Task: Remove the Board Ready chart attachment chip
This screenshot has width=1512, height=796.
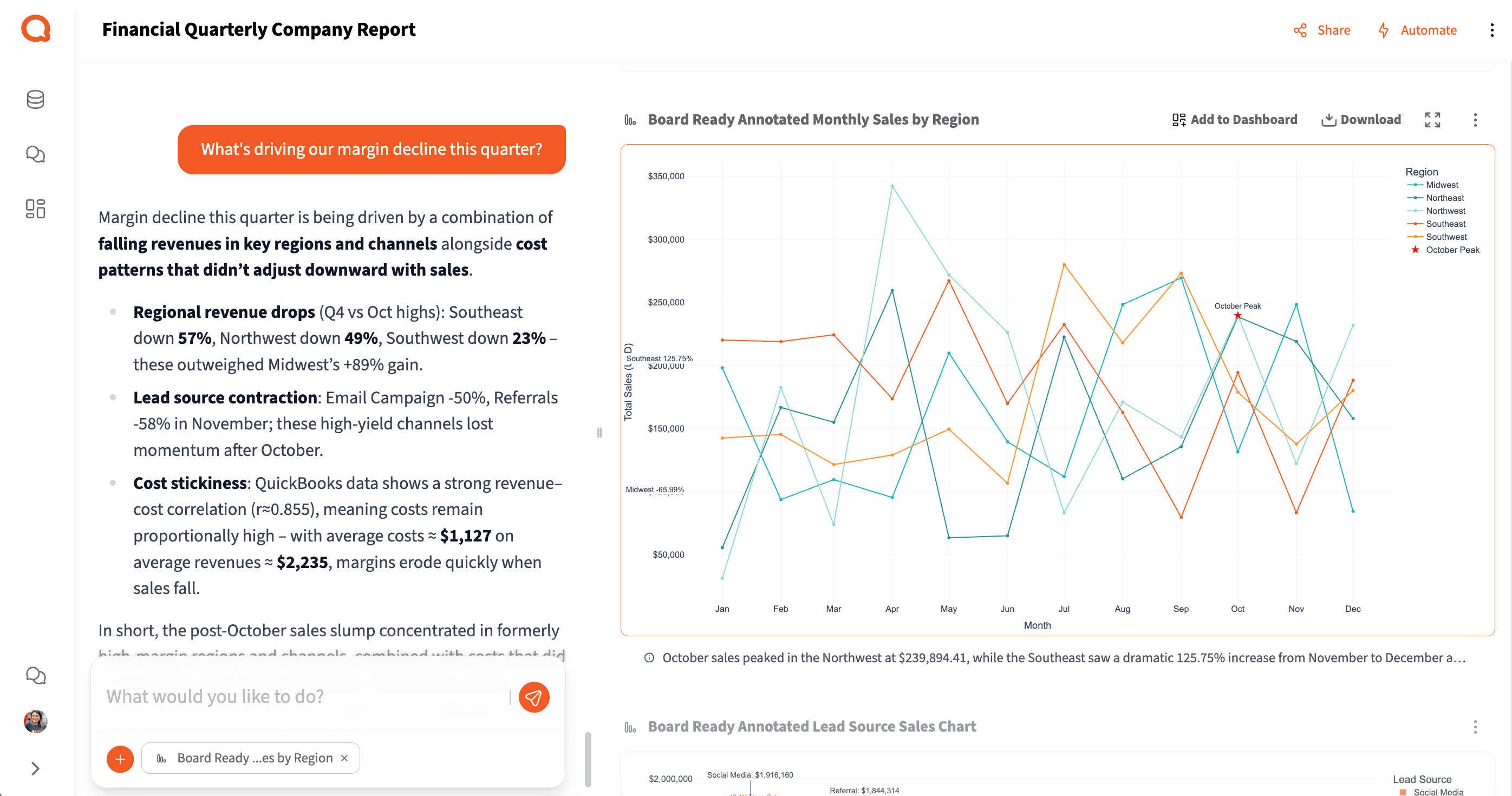Action: [x=344, y=758]
